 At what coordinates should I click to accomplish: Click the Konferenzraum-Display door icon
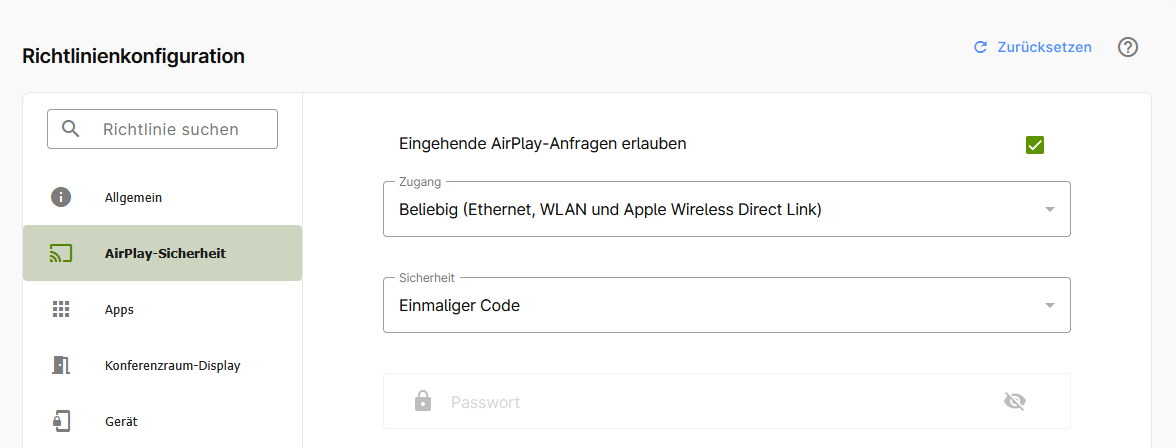pyautogui.click(x=61, y=365)
